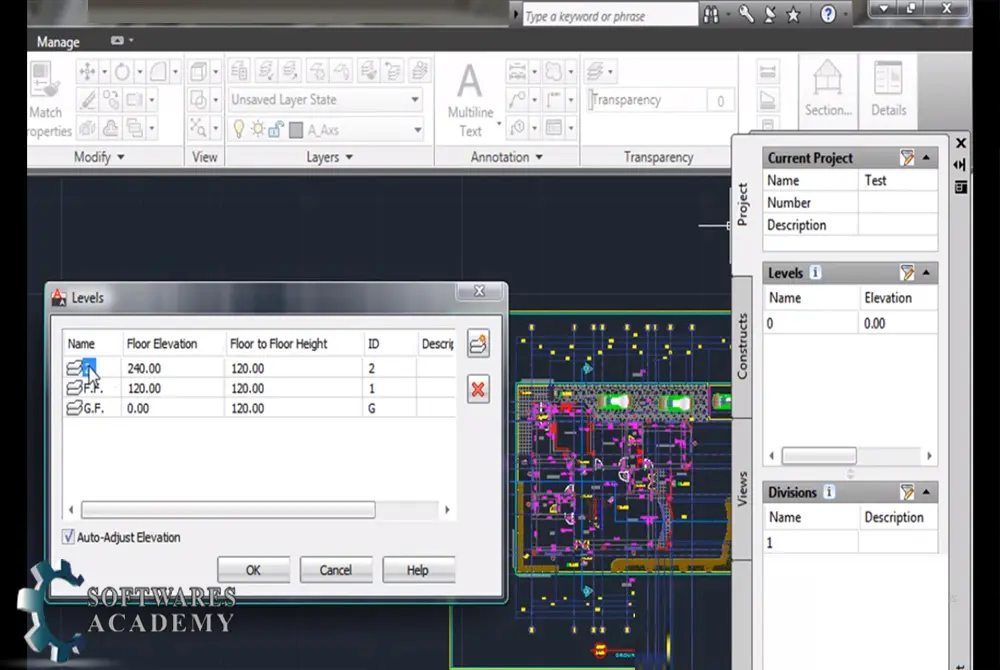Click Add Level icon in Levels dialog

(478, 344)
